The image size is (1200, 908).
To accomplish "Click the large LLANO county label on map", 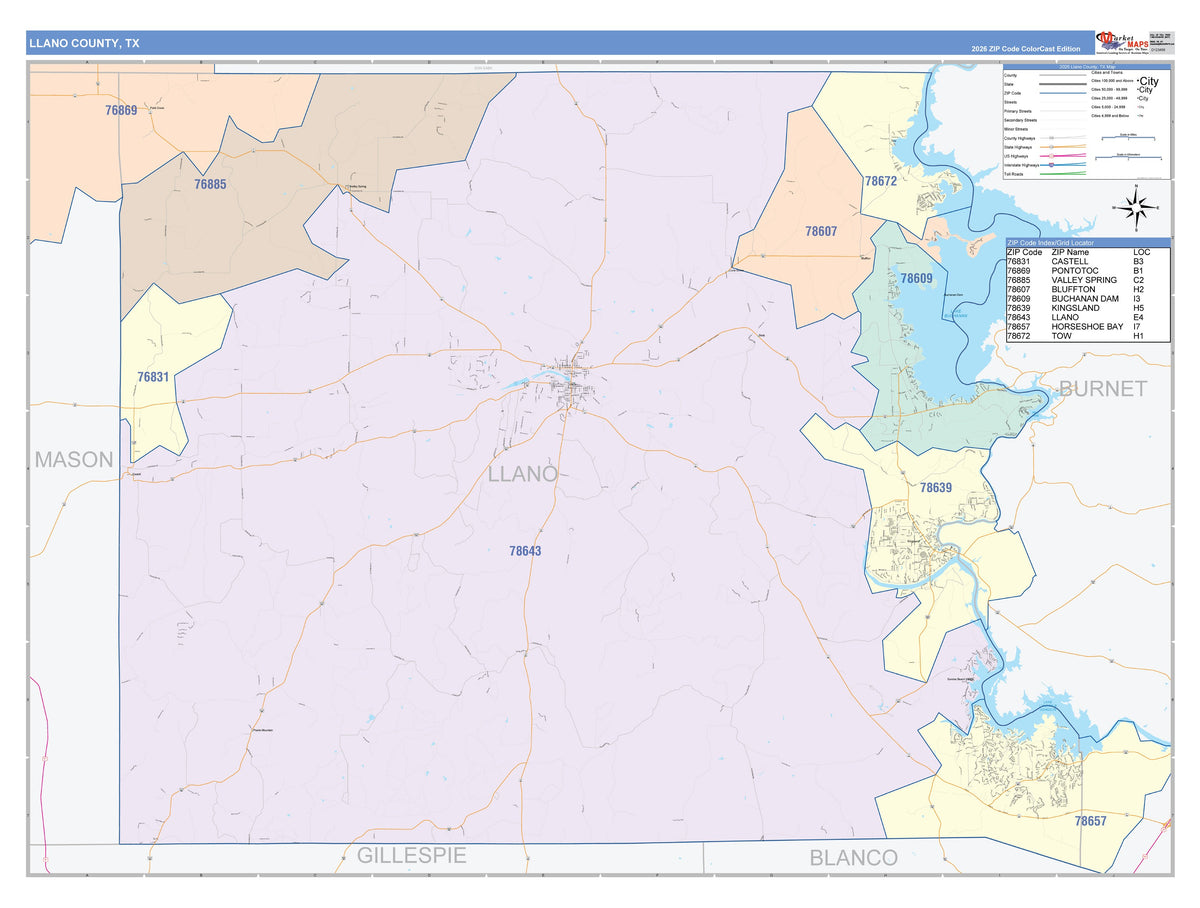I will (x=523, y=474).
